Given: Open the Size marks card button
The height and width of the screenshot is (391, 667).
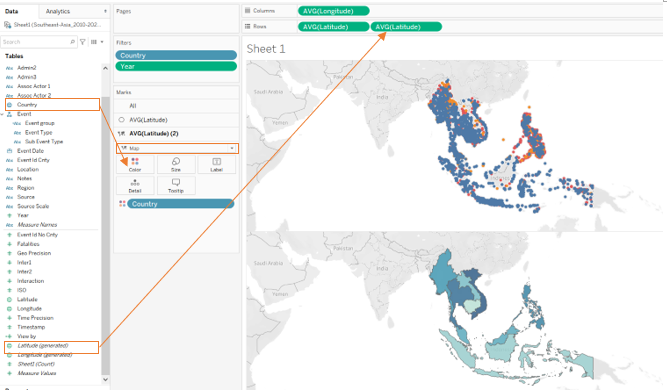Looking at the screenshot, I should pyautogui.click(x=176, y=164).
